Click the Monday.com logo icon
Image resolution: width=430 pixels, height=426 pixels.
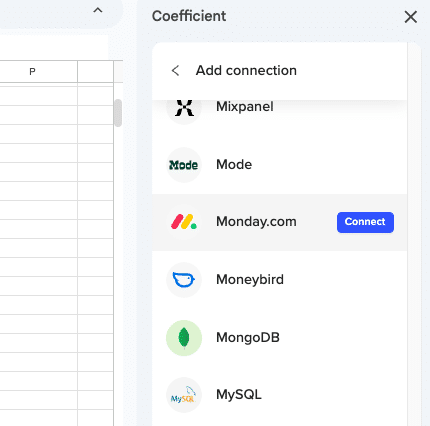click(x=184, y=222)
